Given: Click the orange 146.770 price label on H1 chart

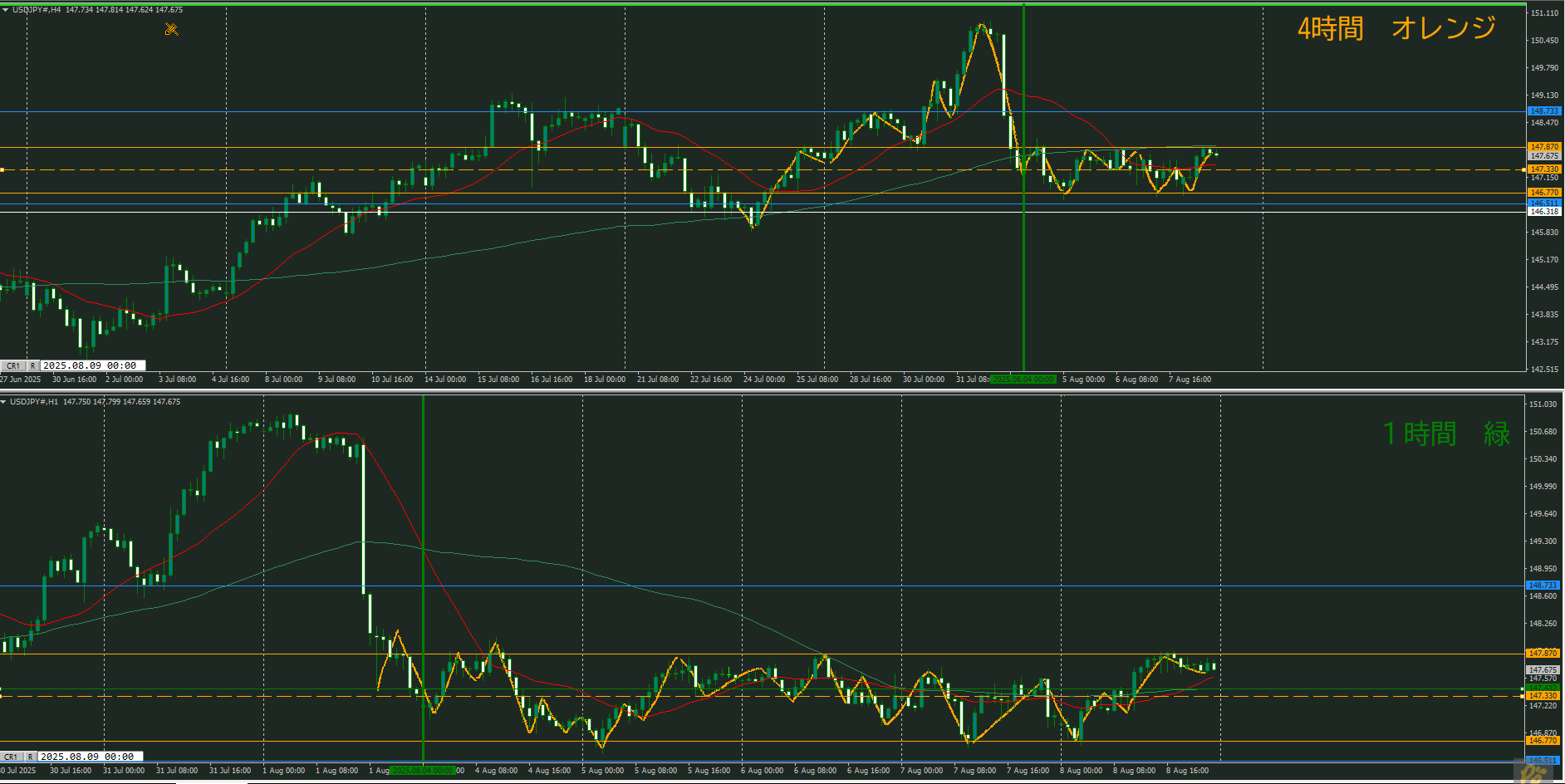Looking at the screenshot, I should point(1543,741).
